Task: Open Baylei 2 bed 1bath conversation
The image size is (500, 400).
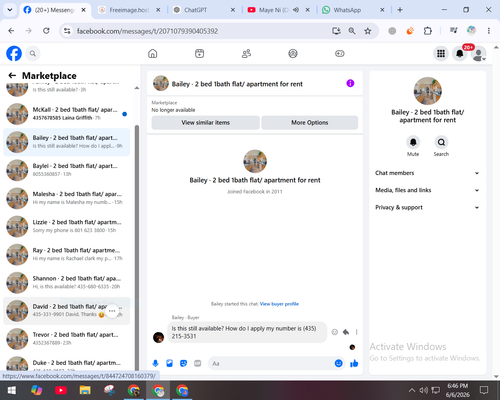Action: click(67, 170)
